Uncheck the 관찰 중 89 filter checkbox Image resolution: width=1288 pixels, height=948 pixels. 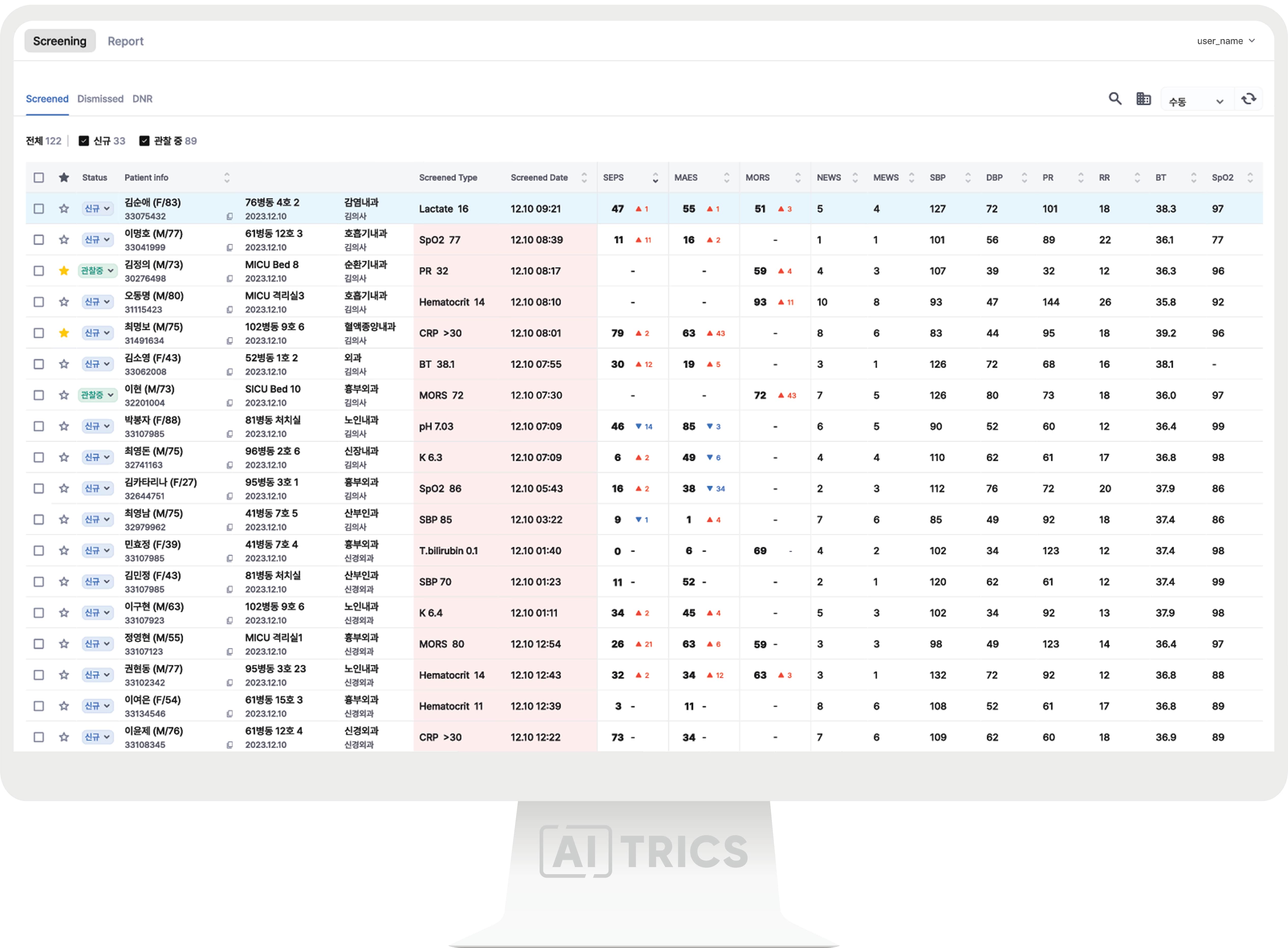click(145, 141)
